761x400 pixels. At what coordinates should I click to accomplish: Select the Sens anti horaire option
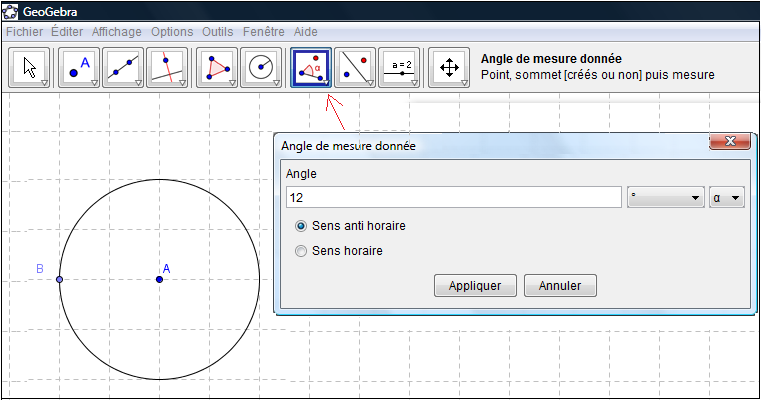(x=301, y=226)
